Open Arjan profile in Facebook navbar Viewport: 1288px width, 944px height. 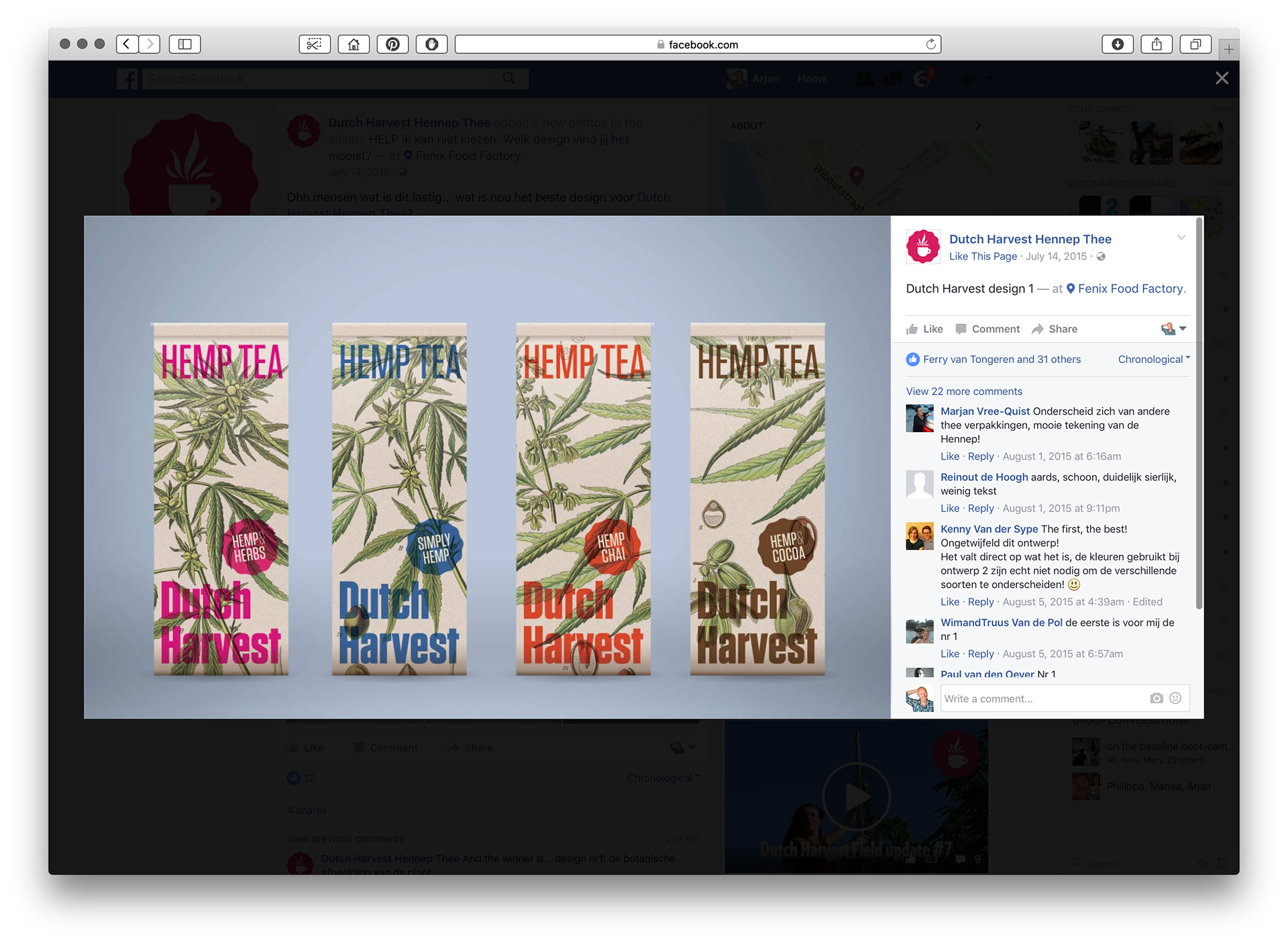tap(753, 78)
